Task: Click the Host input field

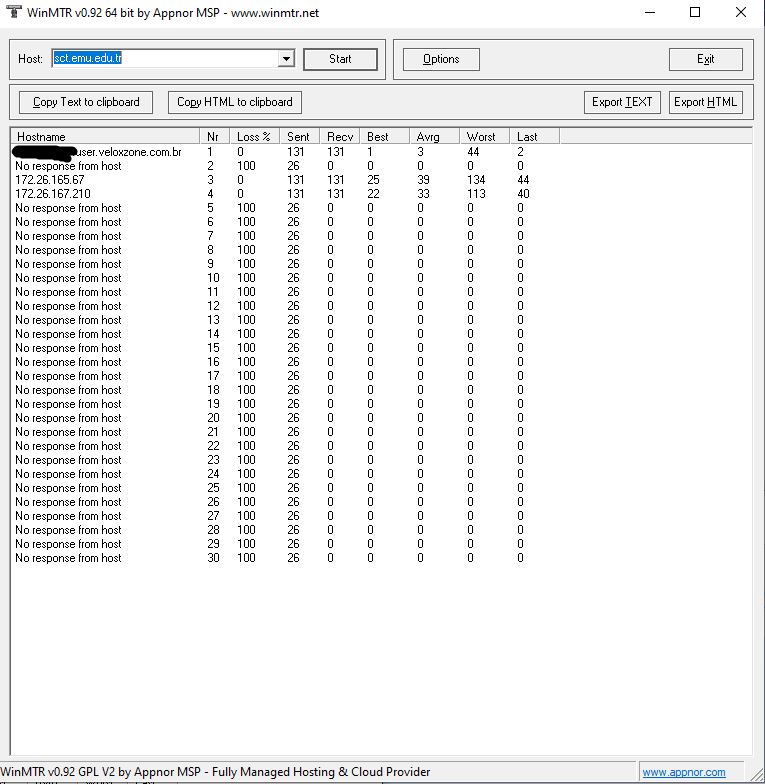Action: [165, 59]
